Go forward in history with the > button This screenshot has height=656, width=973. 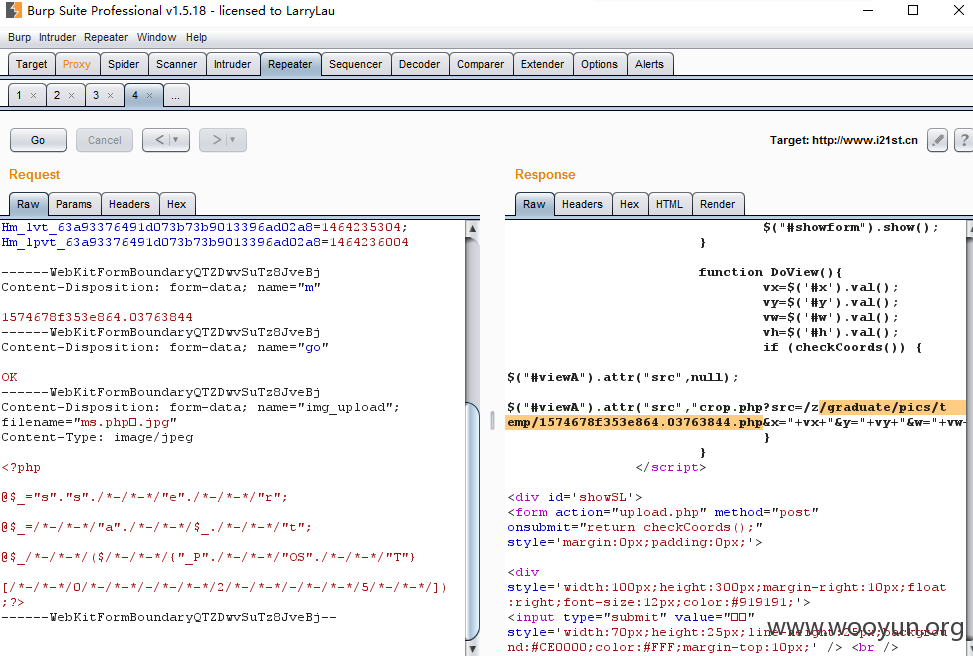(x=223, y=140)
